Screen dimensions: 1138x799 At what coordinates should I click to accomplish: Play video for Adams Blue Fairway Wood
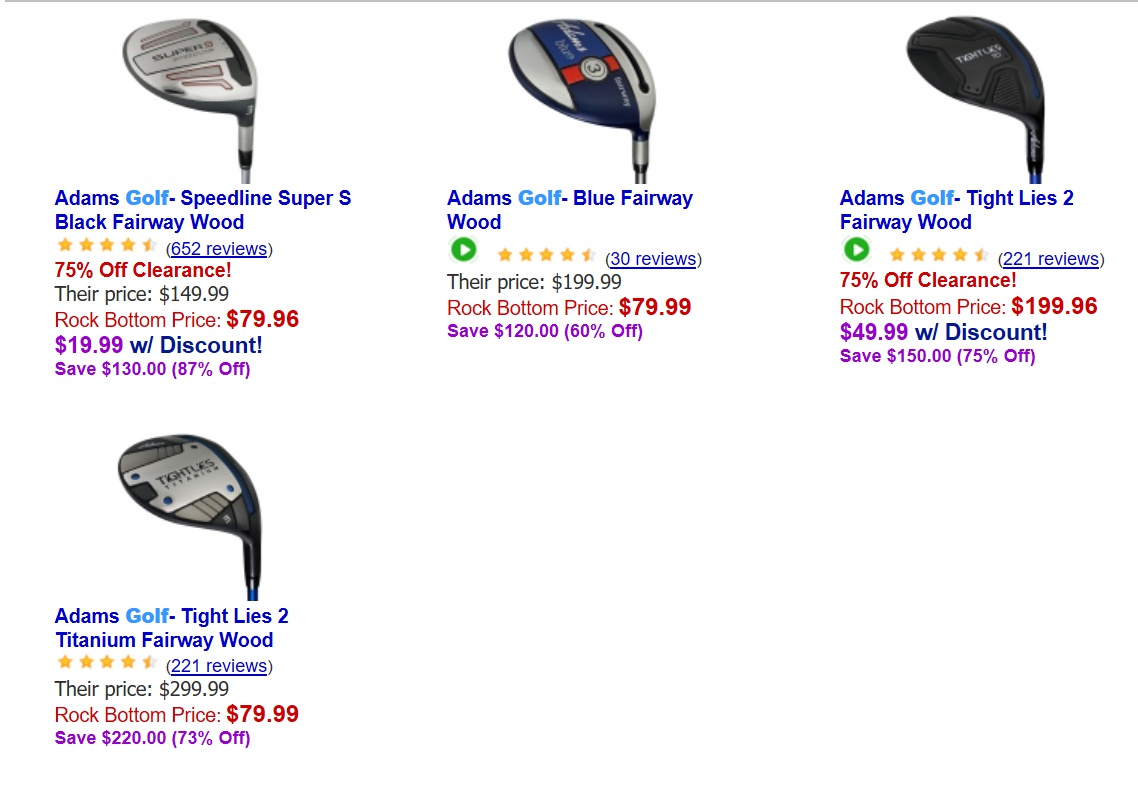point(463,250)
